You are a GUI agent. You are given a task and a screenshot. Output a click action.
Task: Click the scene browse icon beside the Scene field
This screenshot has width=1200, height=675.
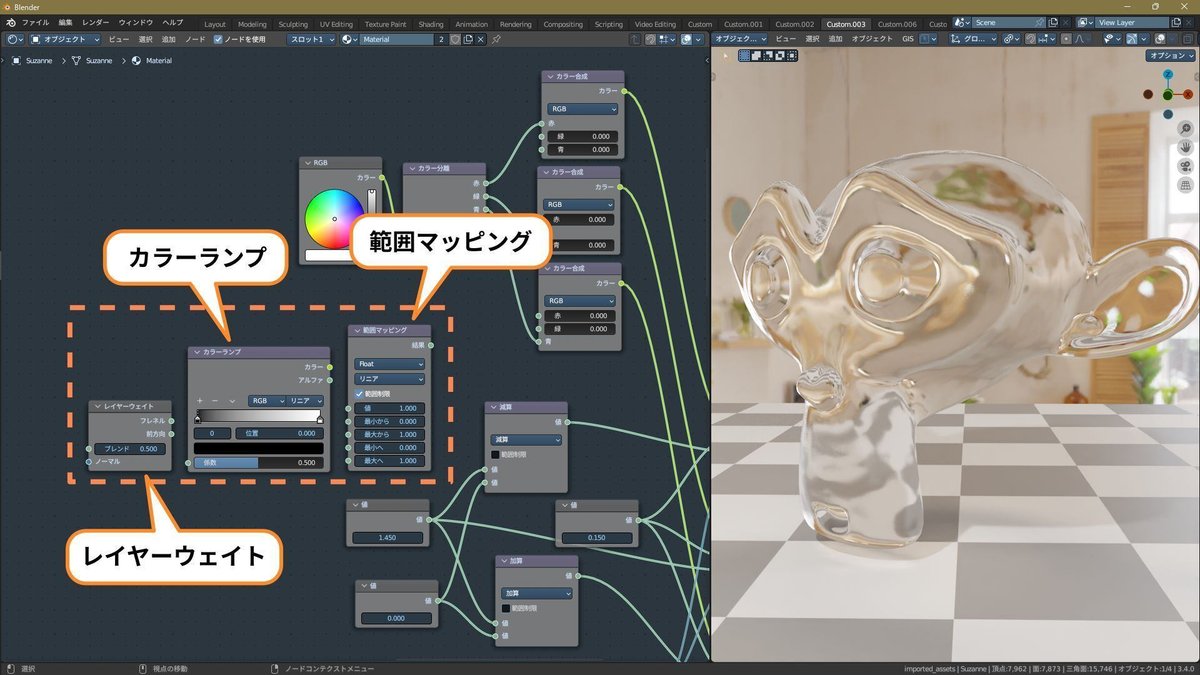click(x=961, y=22)
